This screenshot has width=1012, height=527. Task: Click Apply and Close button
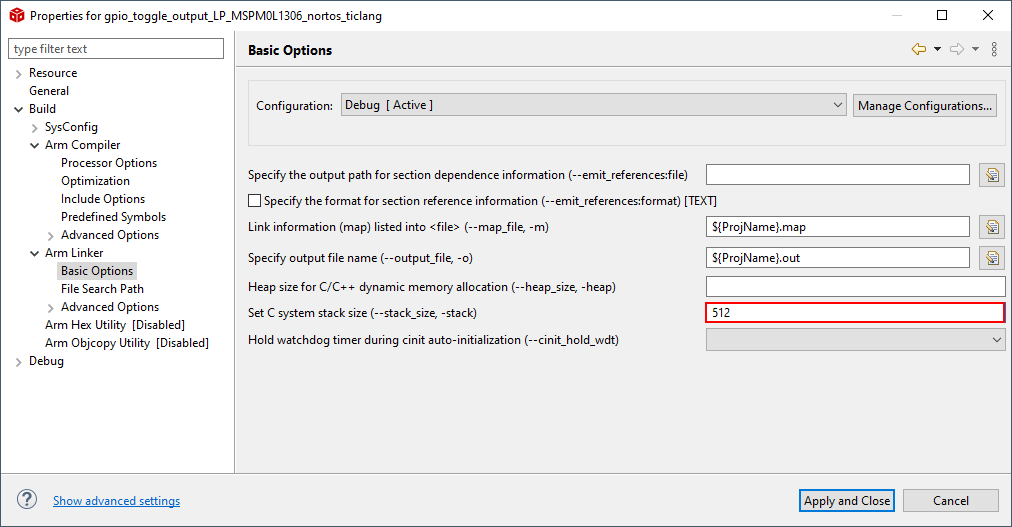[x=846, y=500]
